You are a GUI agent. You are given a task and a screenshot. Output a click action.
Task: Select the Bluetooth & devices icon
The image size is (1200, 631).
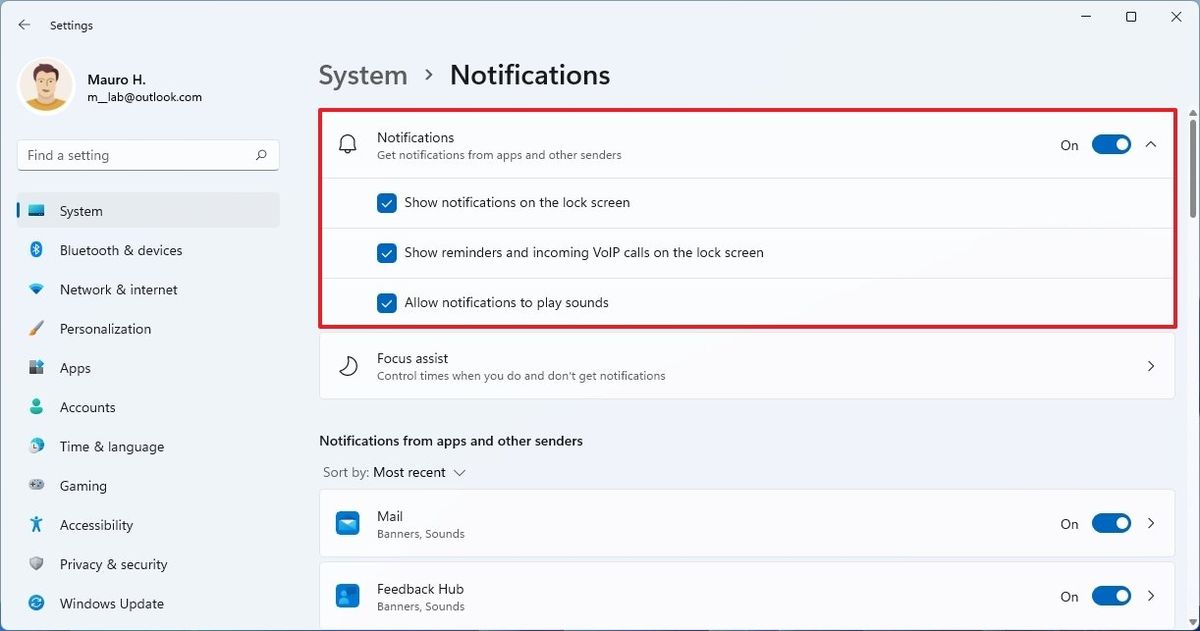pyautogui.click(x=35, y=250)
